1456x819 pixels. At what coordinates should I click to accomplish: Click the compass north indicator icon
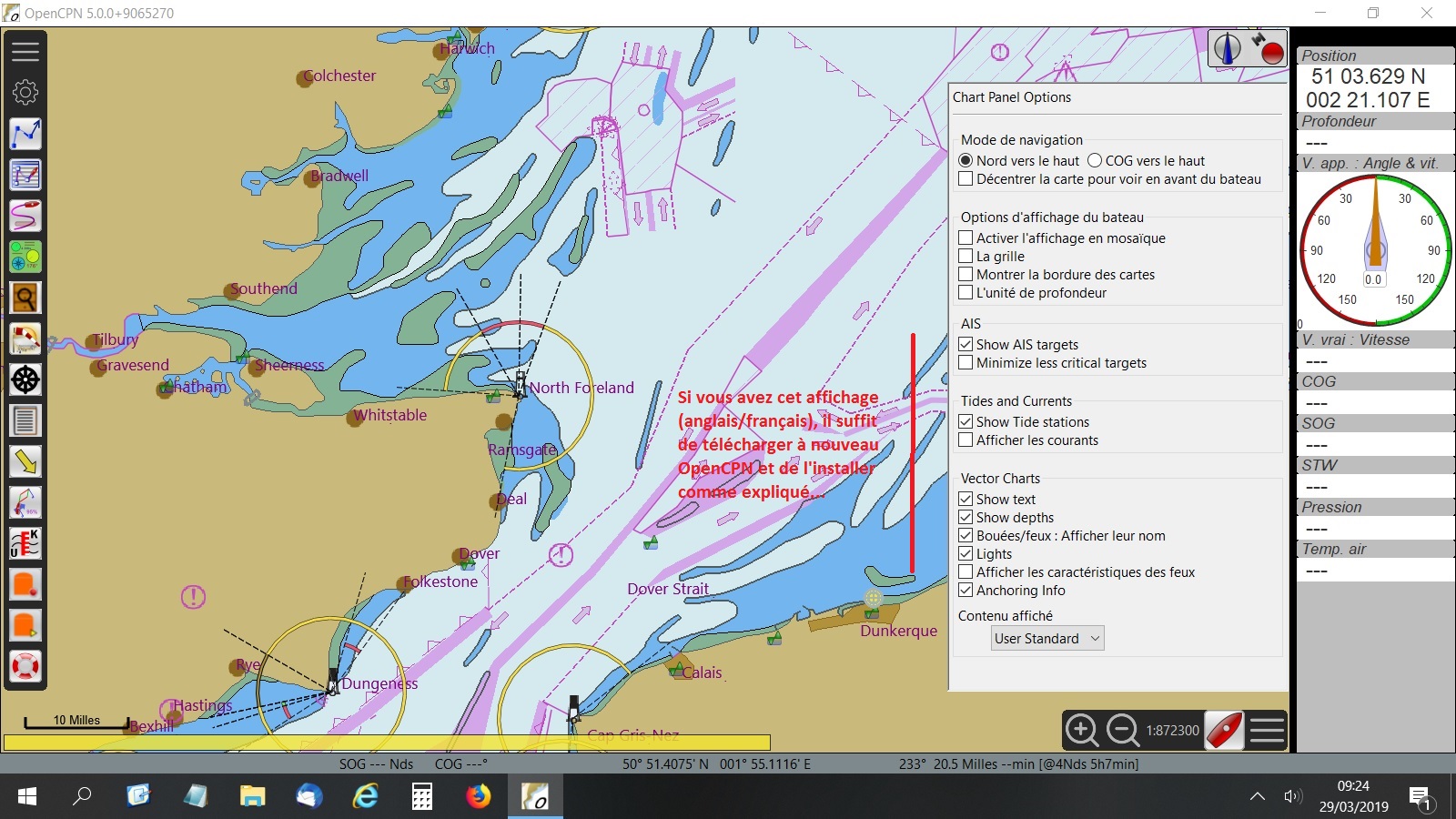tap(1227, 48)
